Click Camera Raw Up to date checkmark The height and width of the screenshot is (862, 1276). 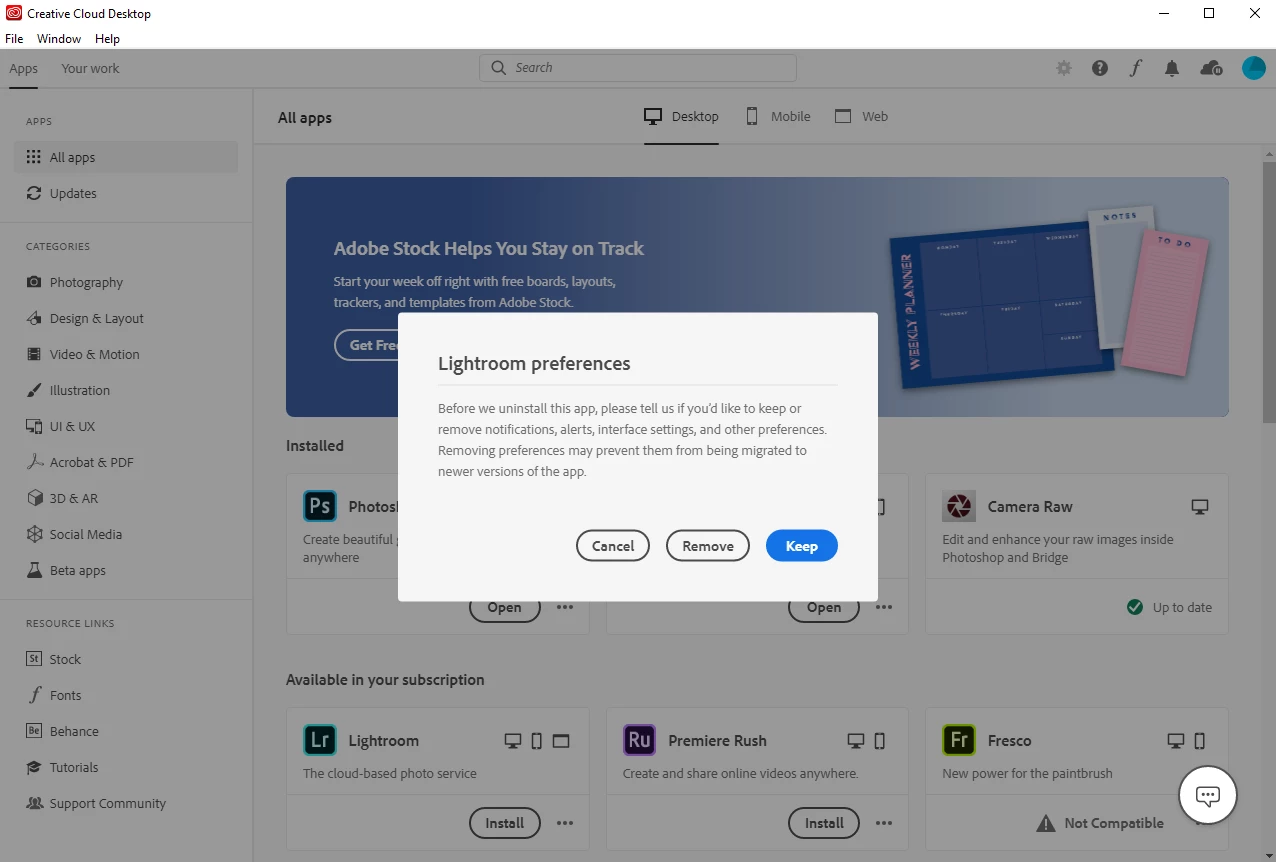point(1135,607)
